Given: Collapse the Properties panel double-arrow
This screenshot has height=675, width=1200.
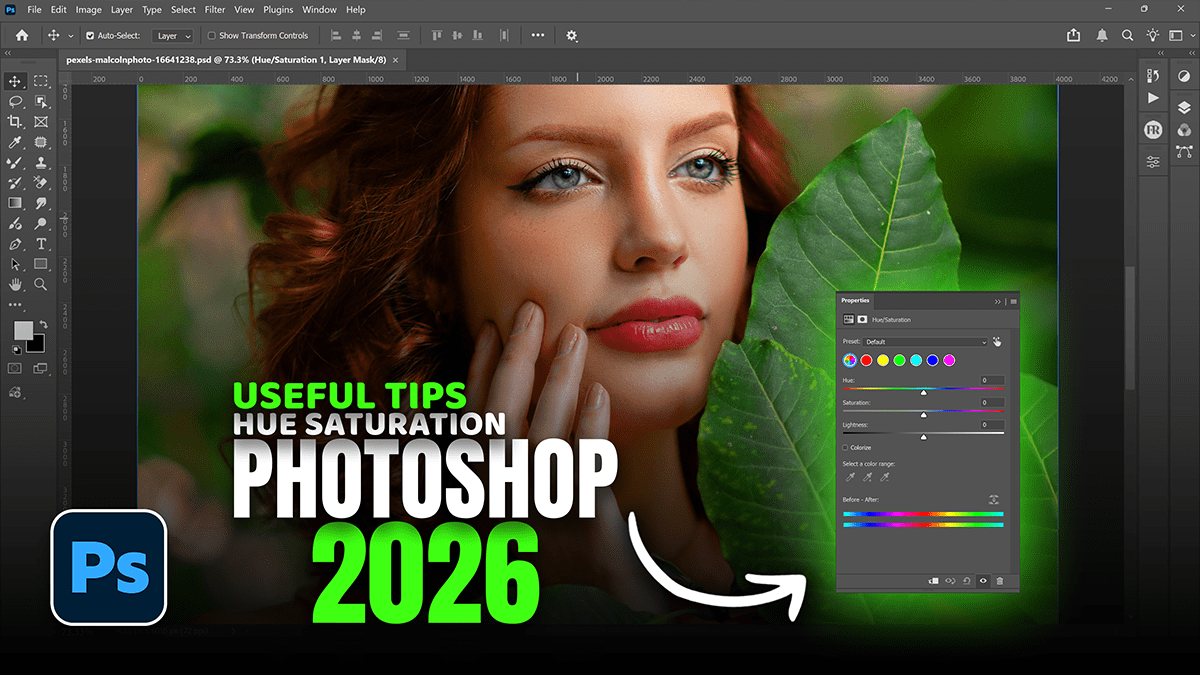Looking at the screenshot, I should click(x=997, y=300).
